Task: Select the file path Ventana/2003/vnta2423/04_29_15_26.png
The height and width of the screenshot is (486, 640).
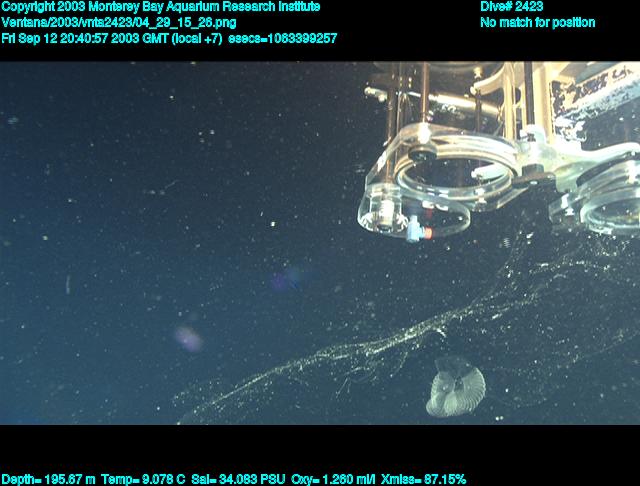Action: (119, 22)
